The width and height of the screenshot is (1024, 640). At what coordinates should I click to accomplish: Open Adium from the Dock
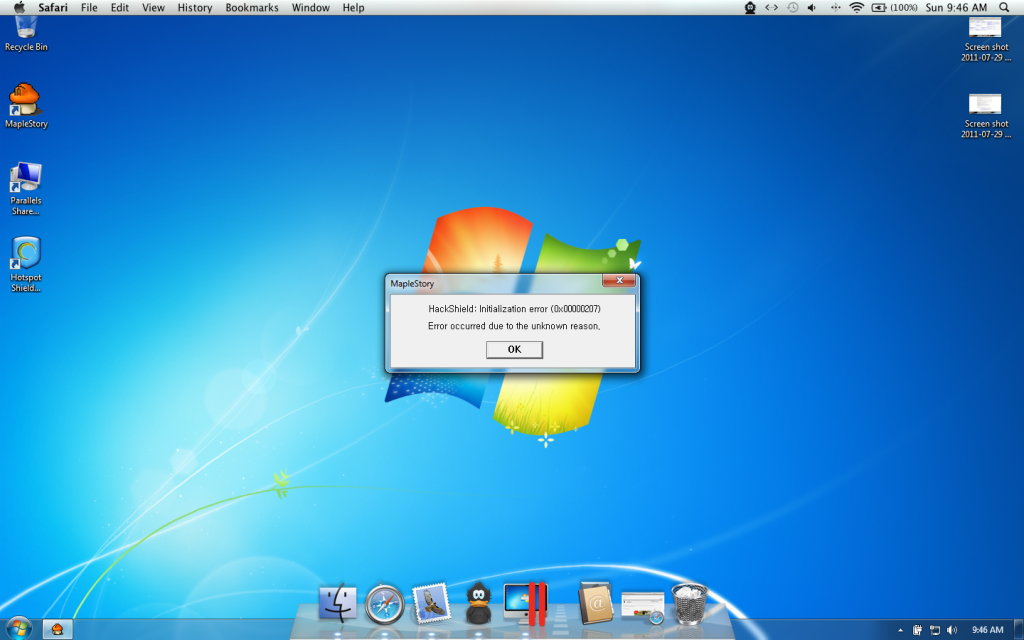[x=477, y=604]
